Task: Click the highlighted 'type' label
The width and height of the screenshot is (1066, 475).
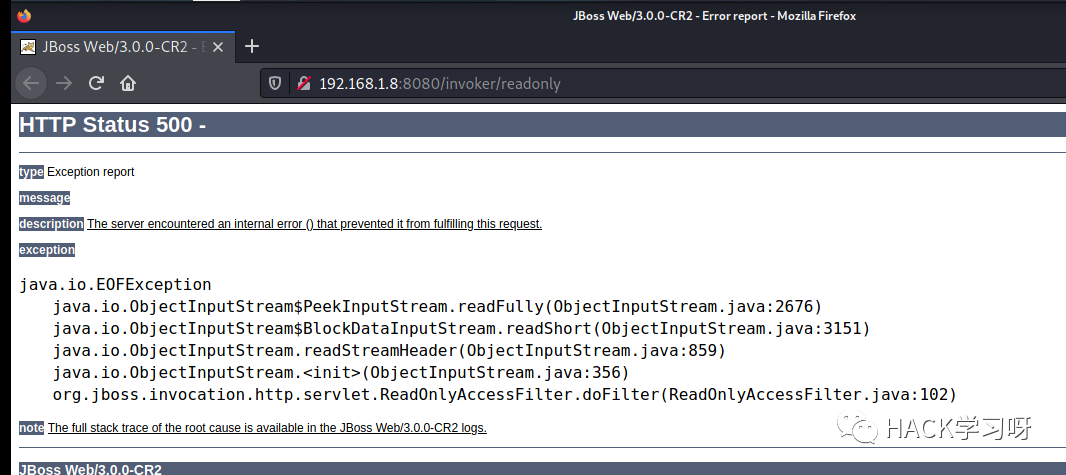Action: (x=31, y=172)
